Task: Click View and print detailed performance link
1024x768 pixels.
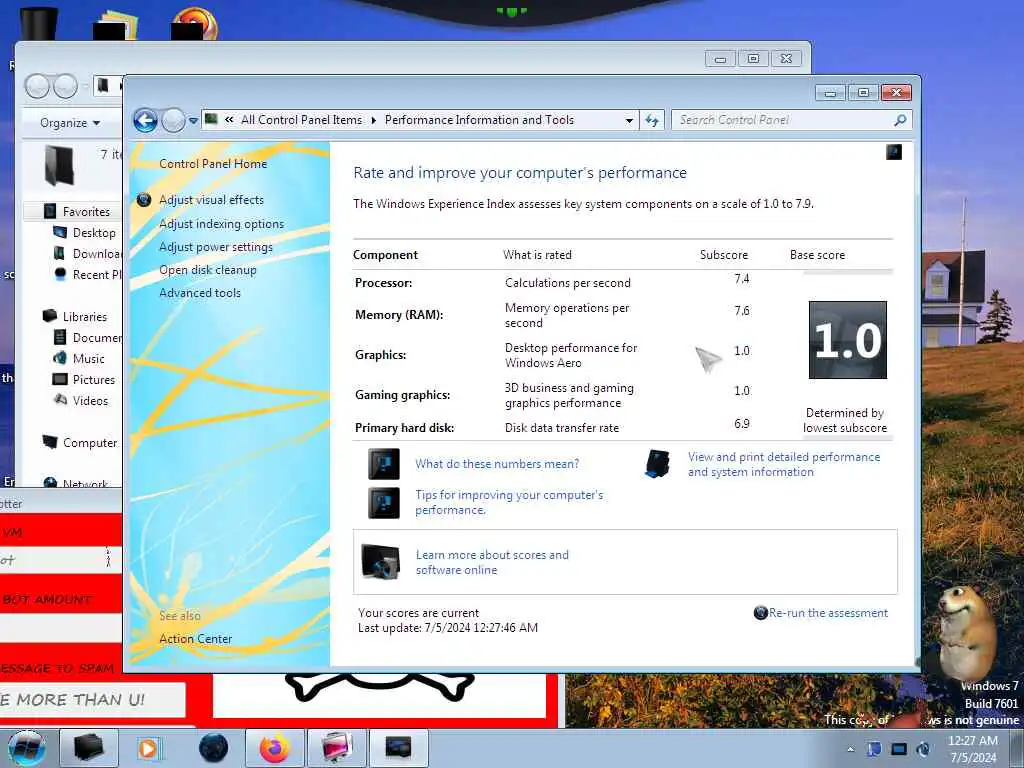Action: [784, 464]
